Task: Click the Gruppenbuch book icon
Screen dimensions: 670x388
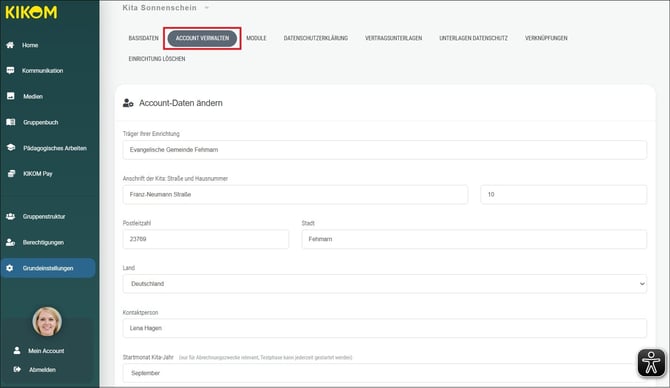Action: pyautogui.click(x=10, y=122)
